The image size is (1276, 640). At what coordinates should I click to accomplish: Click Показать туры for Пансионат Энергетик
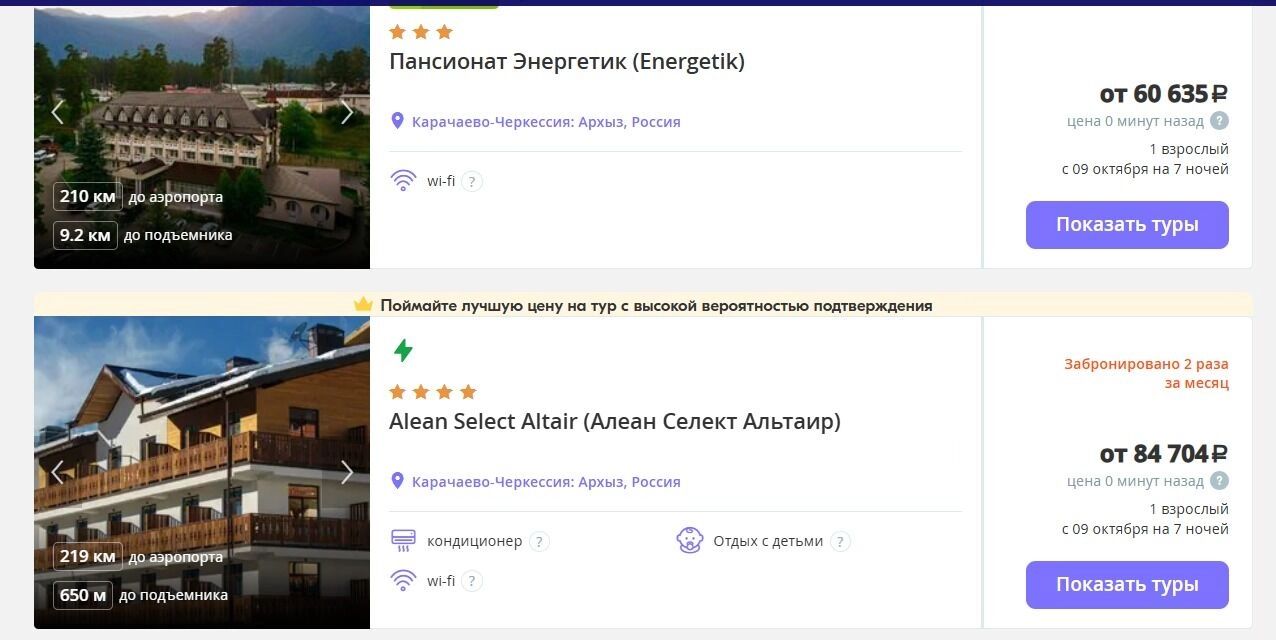pyautogui.click(x=1126, y=225)
